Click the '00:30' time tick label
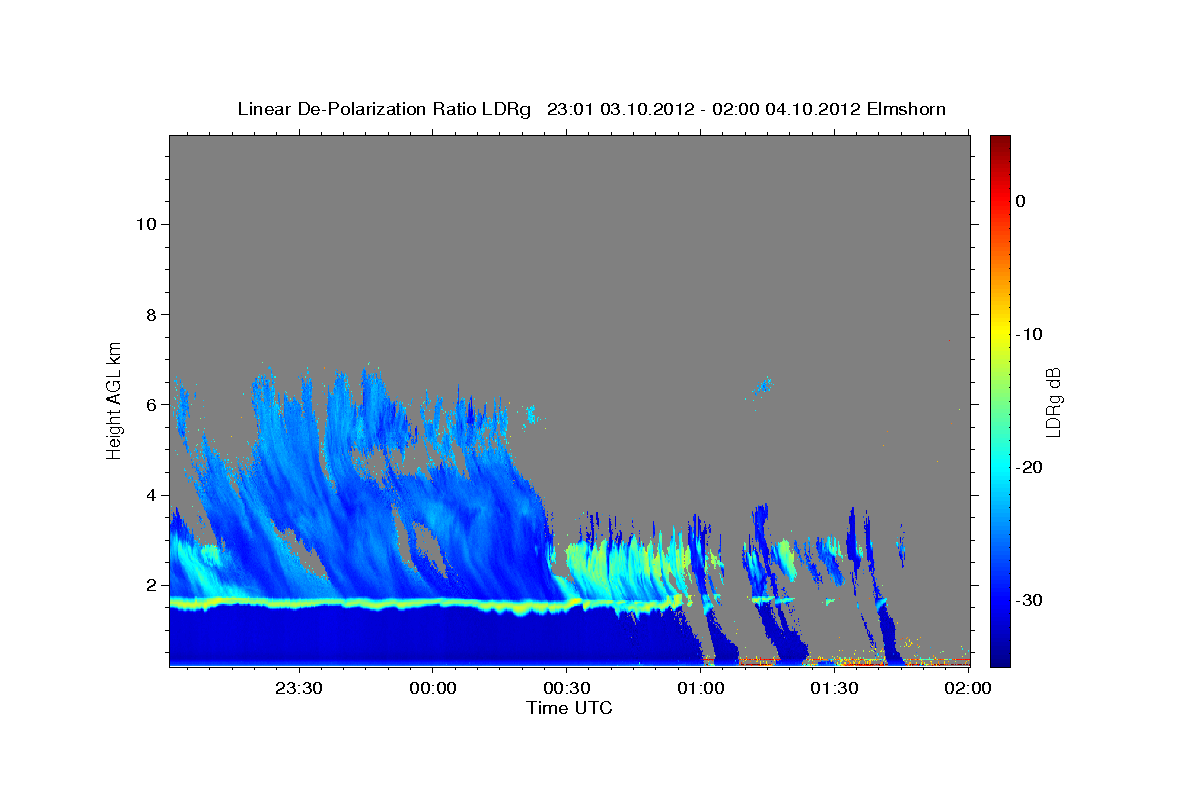This screenshot has height=800, width=1200. pos(567,687)
